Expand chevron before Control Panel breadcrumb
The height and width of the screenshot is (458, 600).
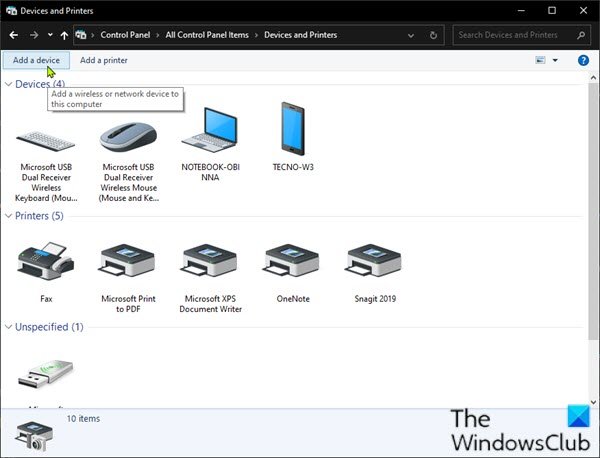[93, 35]
